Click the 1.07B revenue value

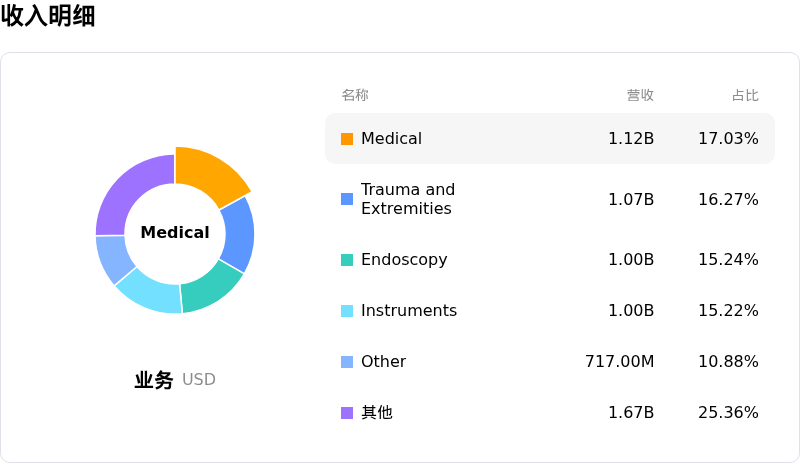631,199
